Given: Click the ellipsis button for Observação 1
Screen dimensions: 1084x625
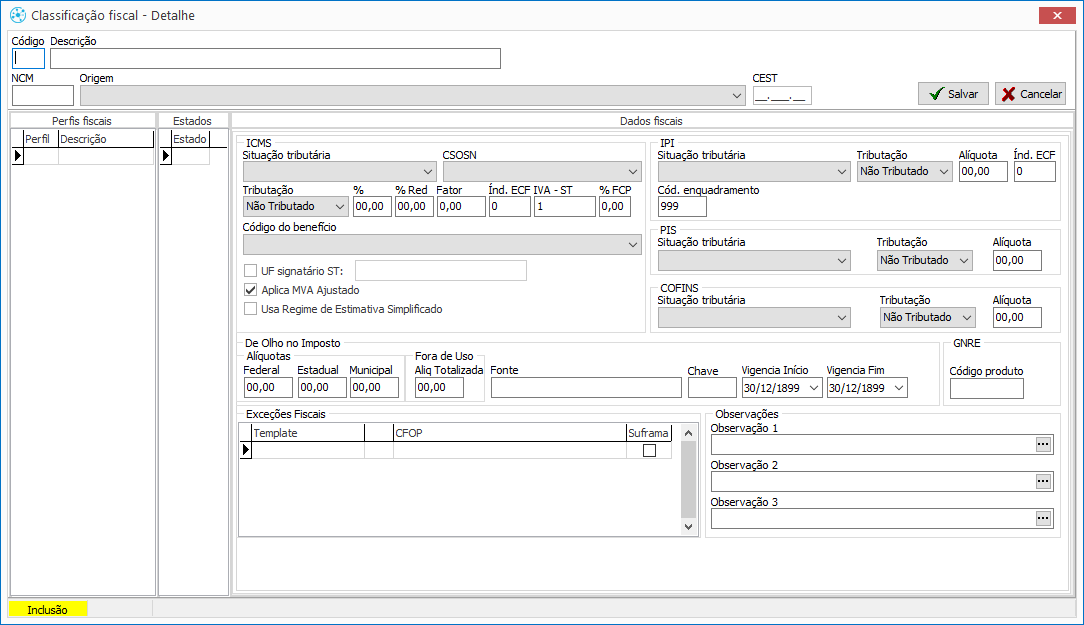Looking at the screenshot, I should (x=1043, y=445).
